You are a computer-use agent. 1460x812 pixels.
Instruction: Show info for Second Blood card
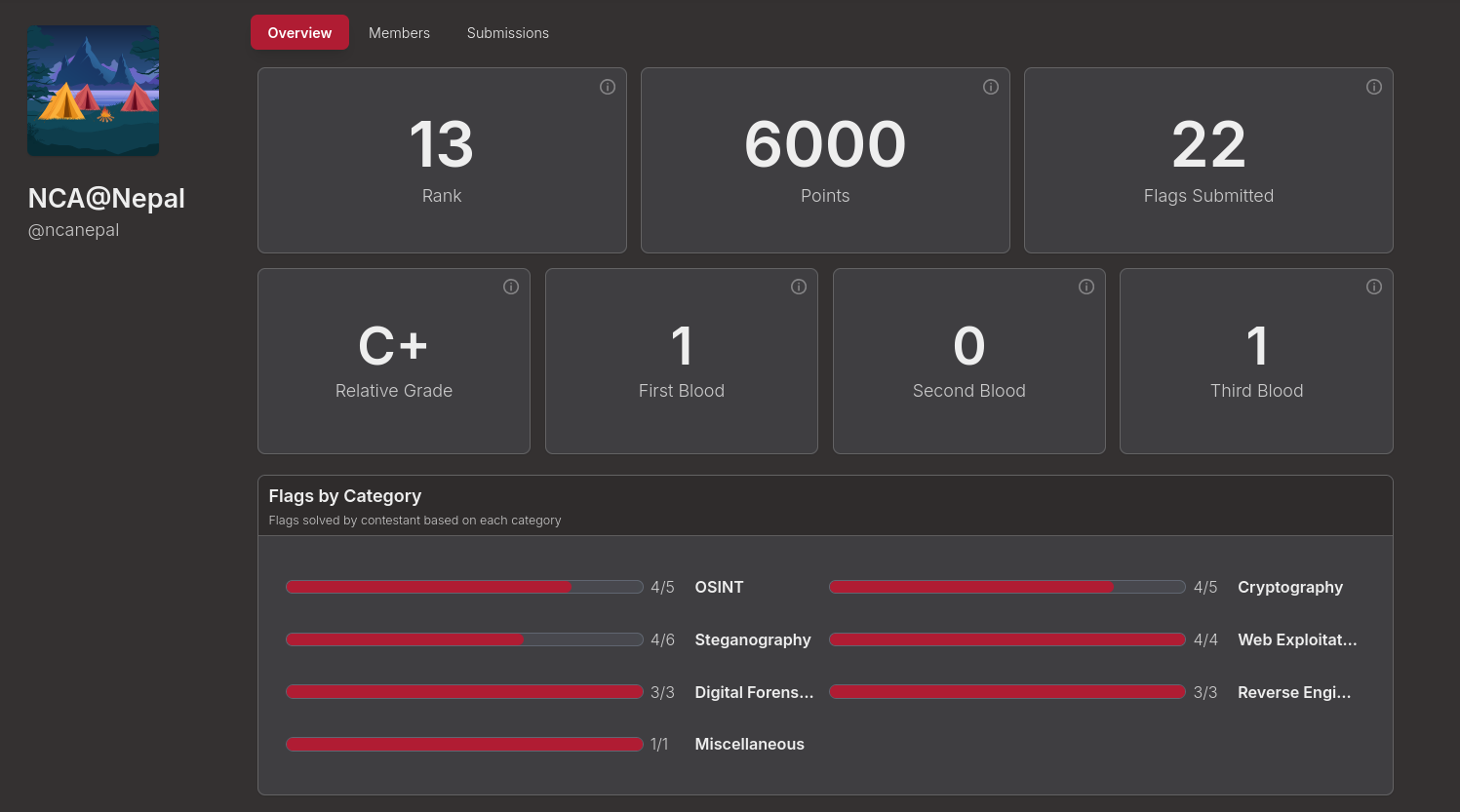[x=1085, y=287]
